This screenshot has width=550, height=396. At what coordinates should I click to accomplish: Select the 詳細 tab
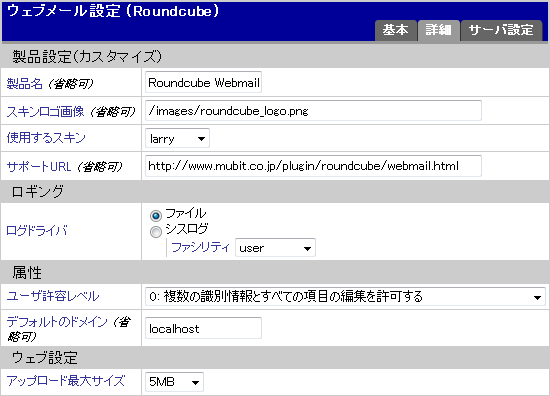pyautogui.click(x=438, y=31)
